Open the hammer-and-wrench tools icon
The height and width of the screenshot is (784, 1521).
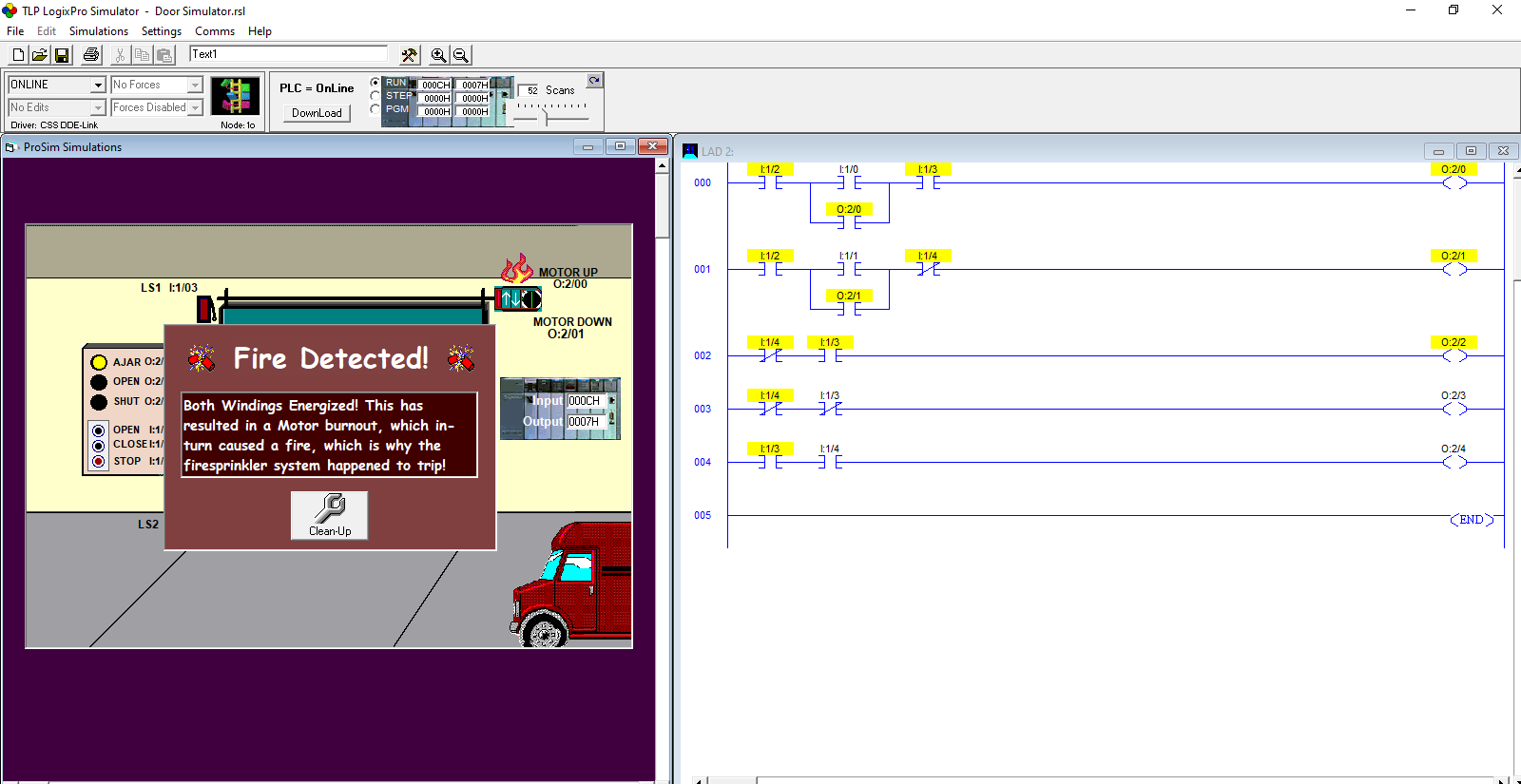tap(410, 55)
